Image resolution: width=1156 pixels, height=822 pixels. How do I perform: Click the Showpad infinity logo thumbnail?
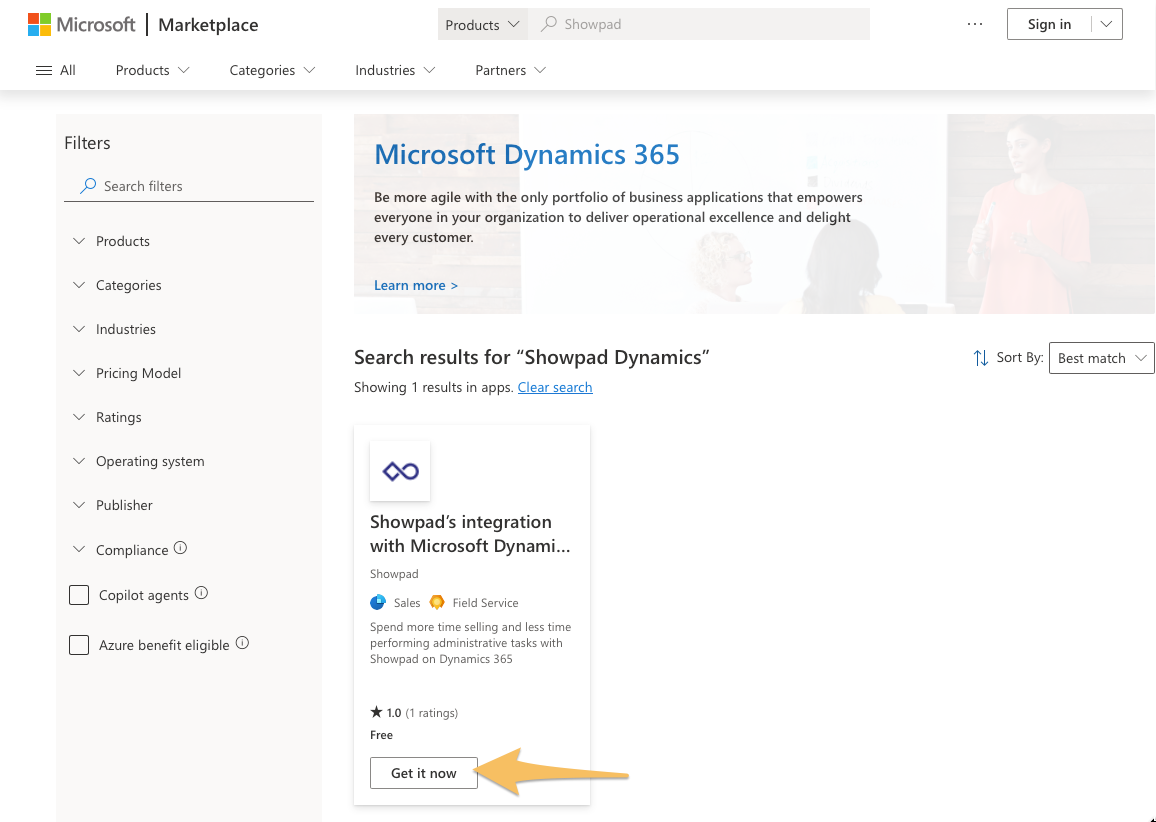point(400,471)
